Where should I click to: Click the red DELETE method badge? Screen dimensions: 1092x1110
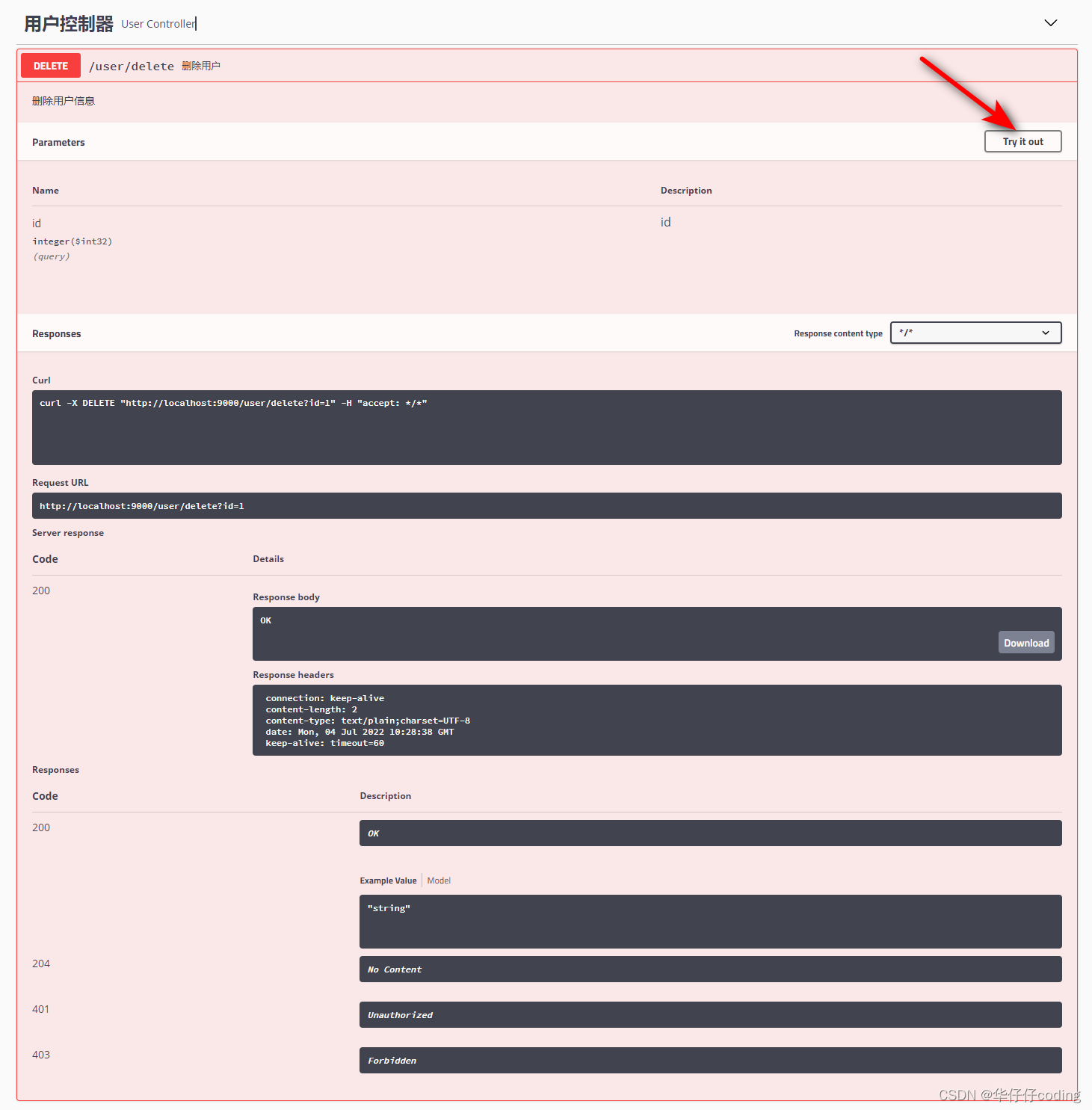point(51,66)
